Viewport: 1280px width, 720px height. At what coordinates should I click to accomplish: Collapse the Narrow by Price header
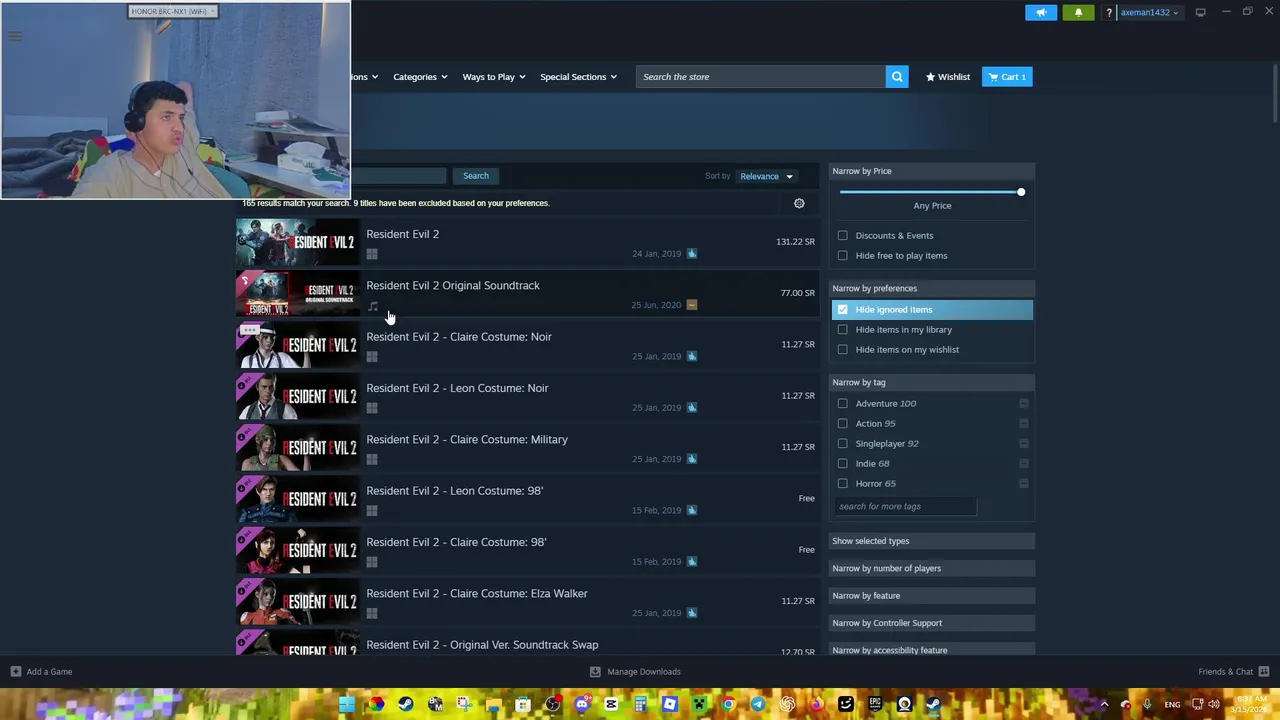click(932, 171)
